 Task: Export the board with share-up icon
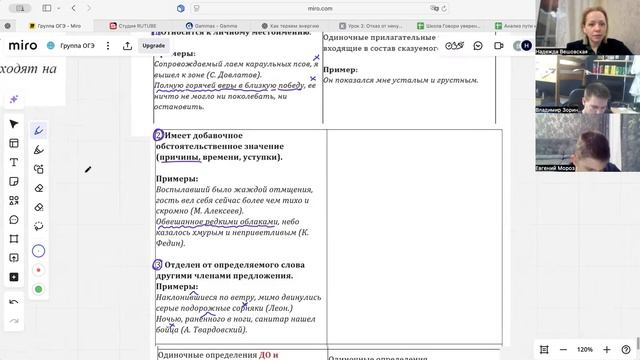click(127, 46)
